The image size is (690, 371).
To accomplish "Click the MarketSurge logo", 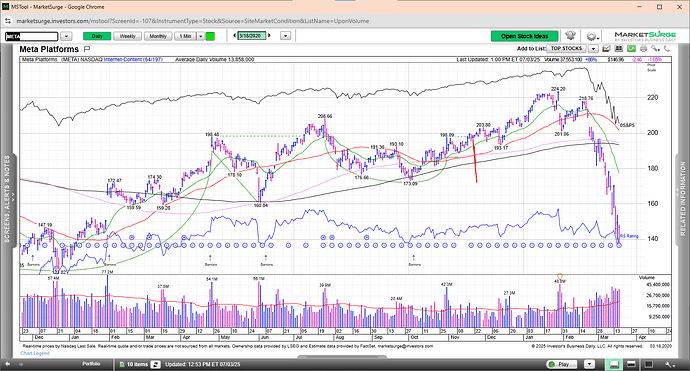I will [645, 36].
